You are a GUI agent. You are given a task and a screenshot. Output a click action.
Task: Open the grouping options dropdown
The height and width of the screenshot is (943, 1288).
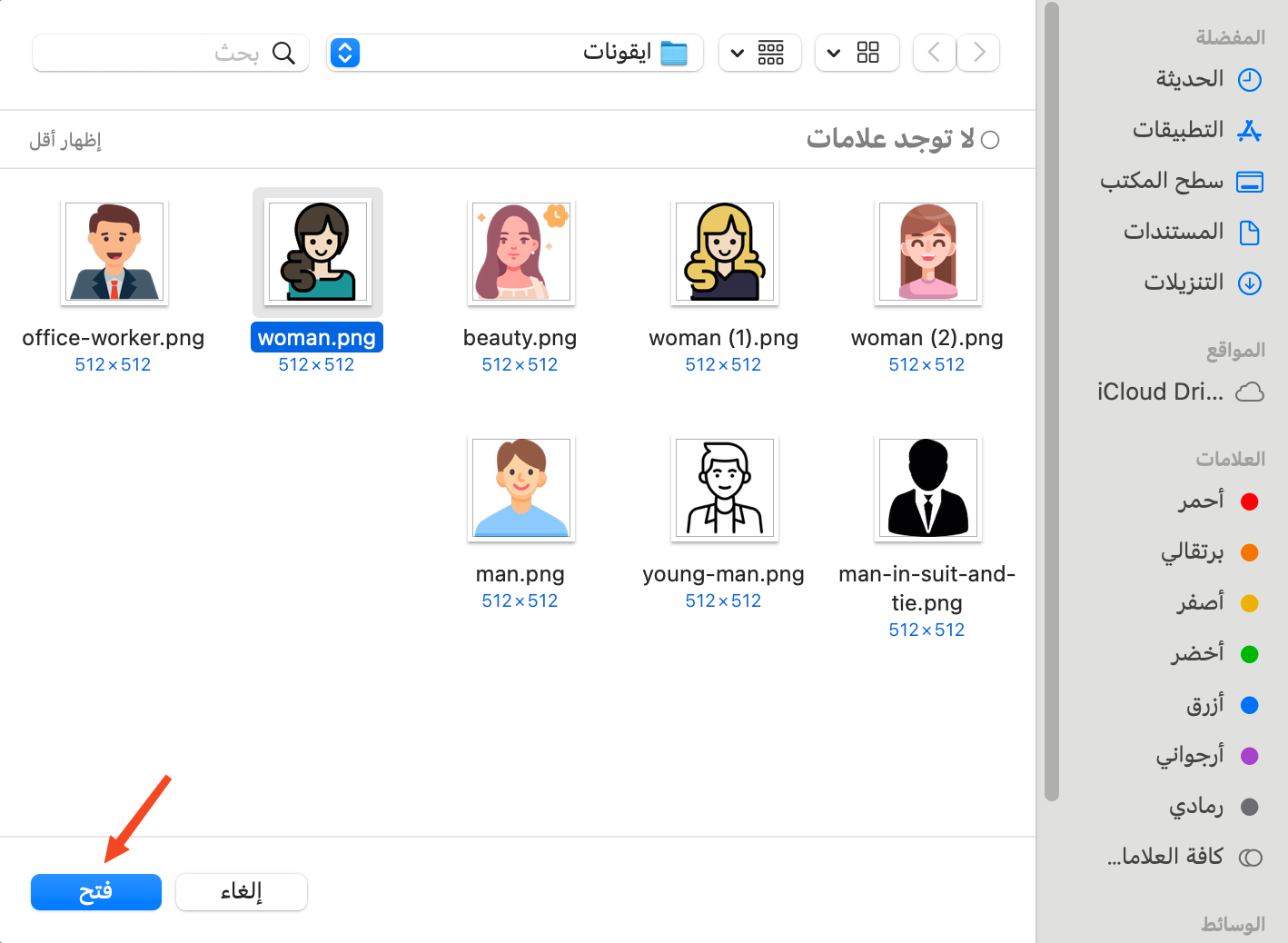pos(760,53)
